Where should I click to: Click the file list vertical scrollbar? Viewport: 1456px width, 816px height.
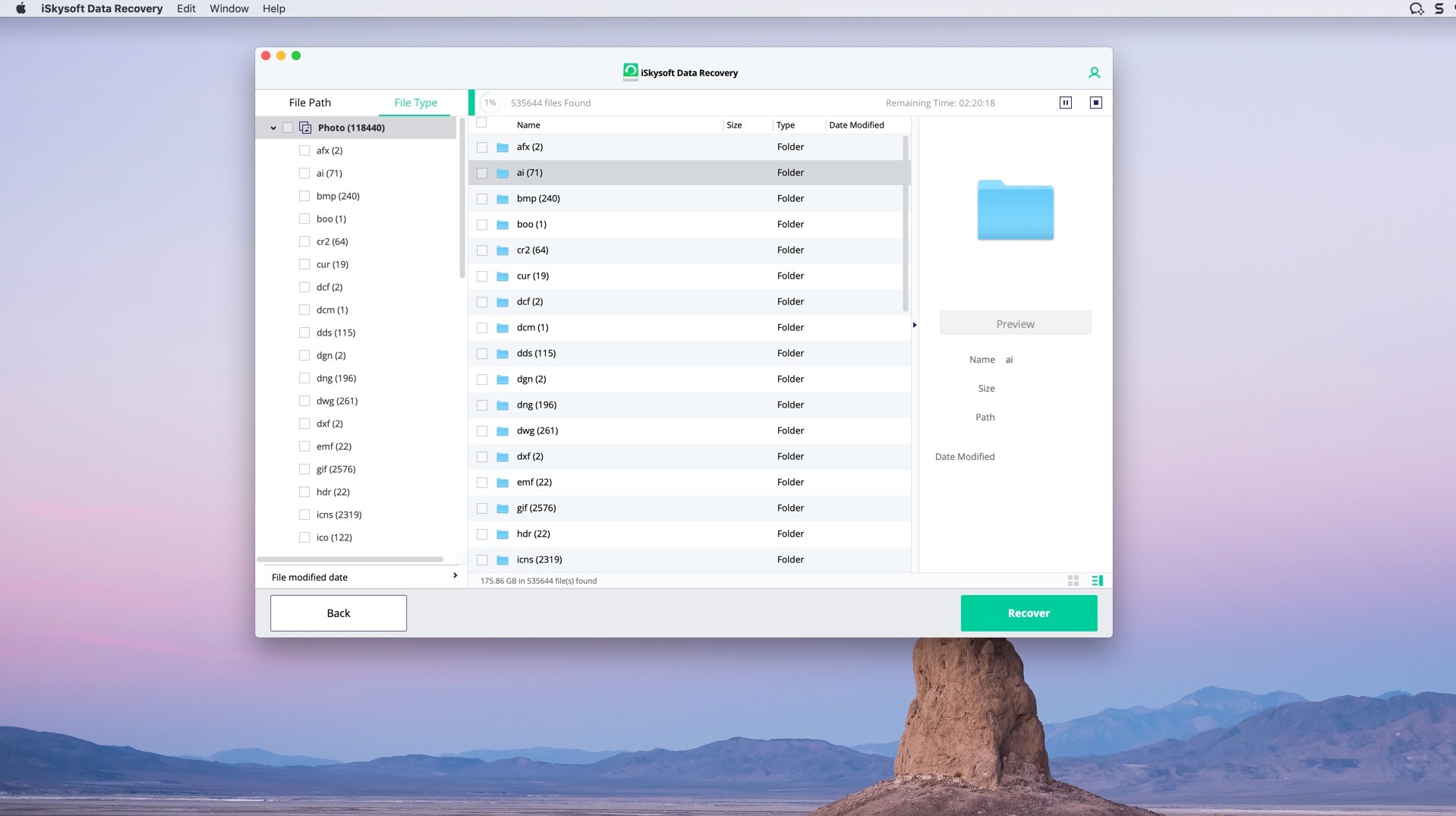tap(905, 223)
